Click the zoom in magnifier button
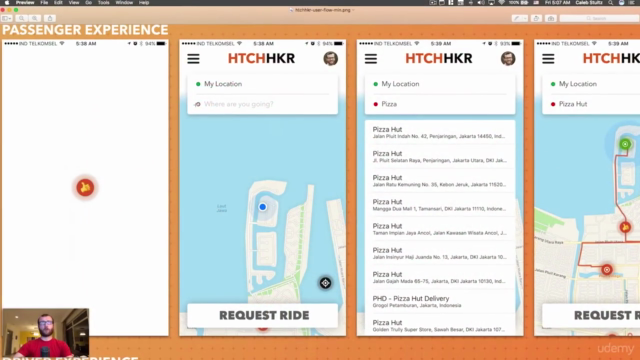The width and height of the screenshot is (640, 360). tap(35, 18)
